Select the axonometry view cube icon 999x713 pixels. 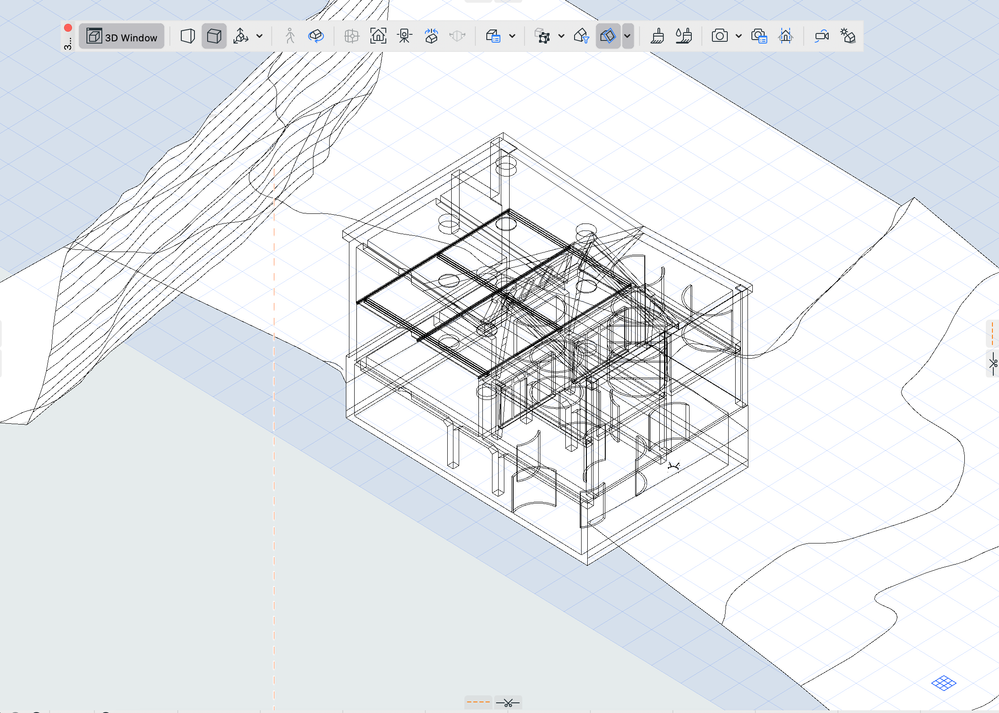tap(214, 36)
